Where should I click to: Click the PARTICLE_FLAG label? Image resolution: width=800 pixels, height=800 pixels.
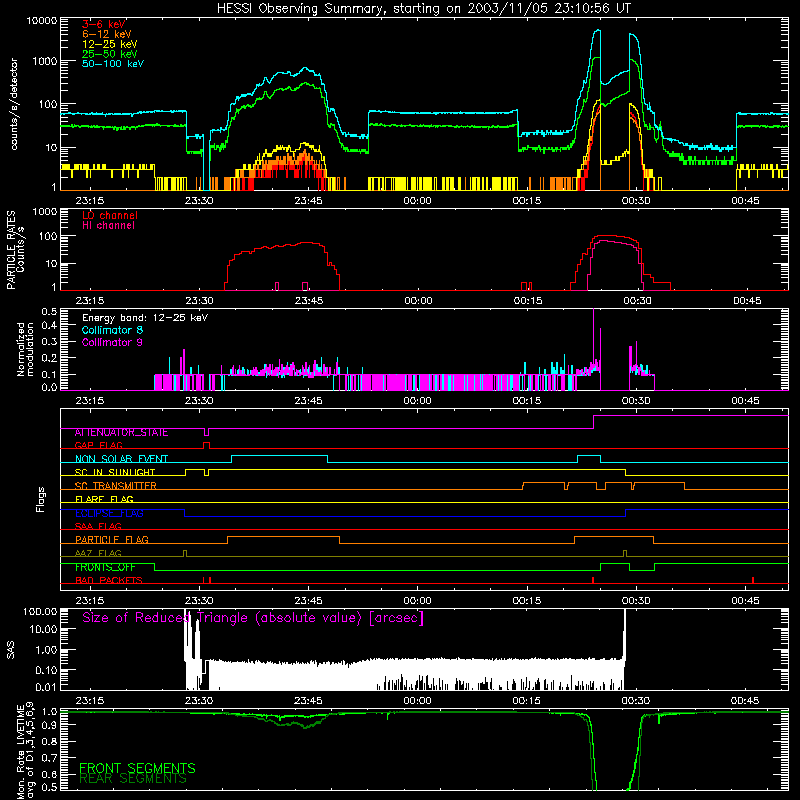point(112,540)
